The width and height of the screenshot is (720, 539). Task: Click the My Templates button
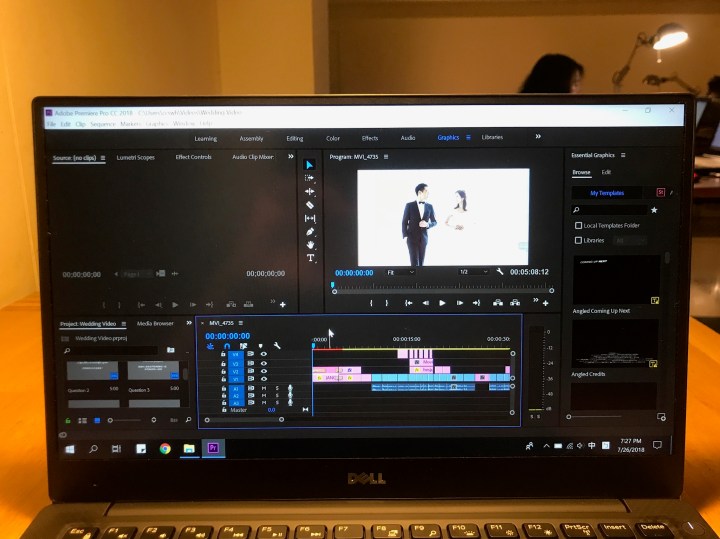[x=606, y=192]
